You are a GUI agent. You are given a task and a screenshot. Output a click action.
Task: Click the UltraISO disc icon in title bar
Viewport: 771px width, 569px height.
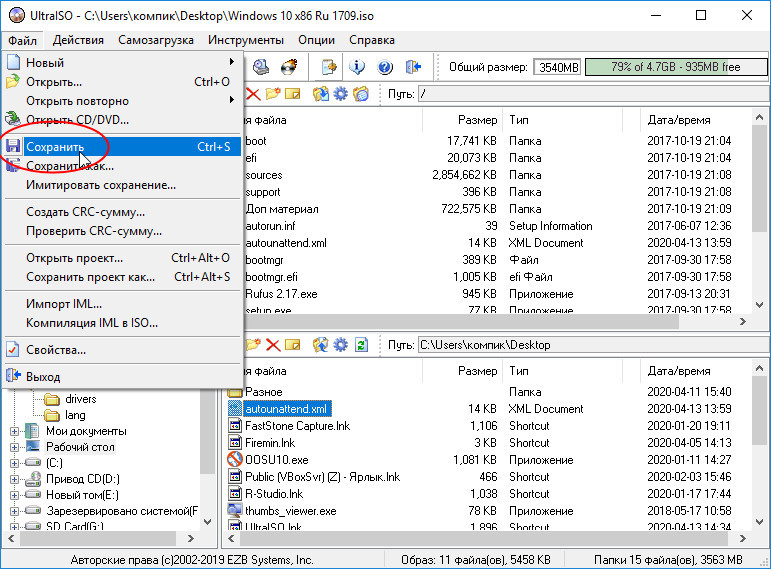click(x=17, y=15)
